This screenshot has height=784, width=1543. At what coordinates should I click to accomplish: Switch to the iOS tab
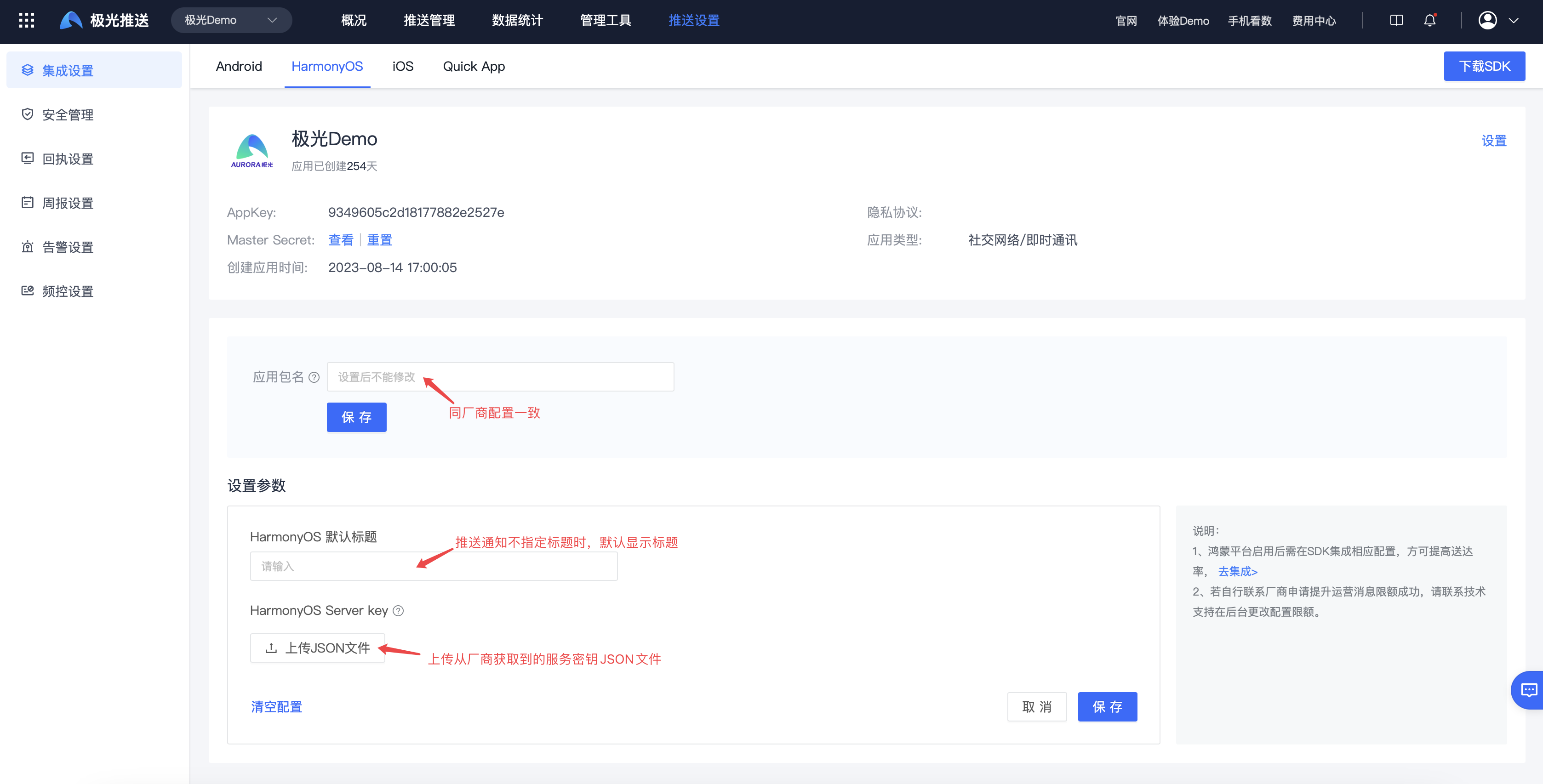pyautogui.click(x=402, y=67)
